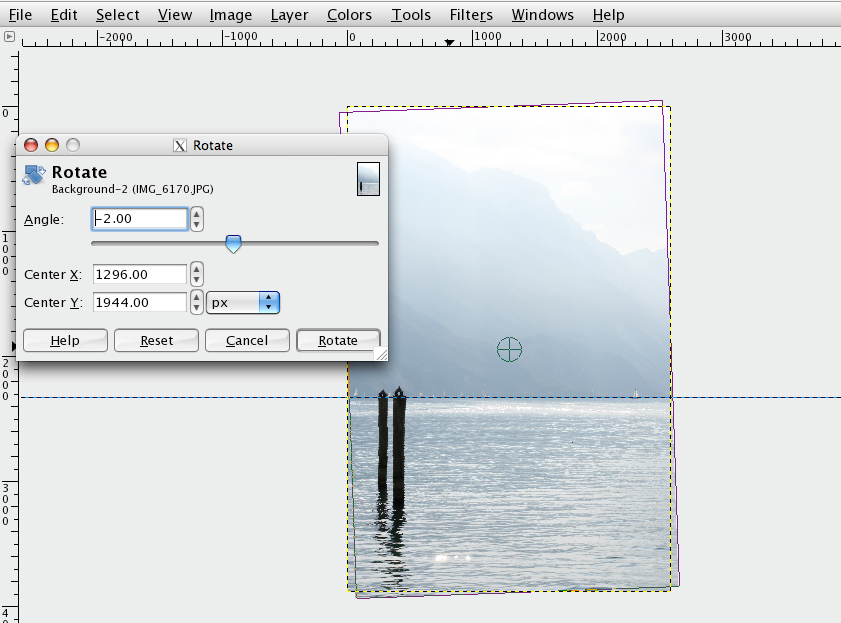Click the ruler corner icon at top-left
Screen dimensions: 841x623
pyautogui.click(x=9, y=36)
